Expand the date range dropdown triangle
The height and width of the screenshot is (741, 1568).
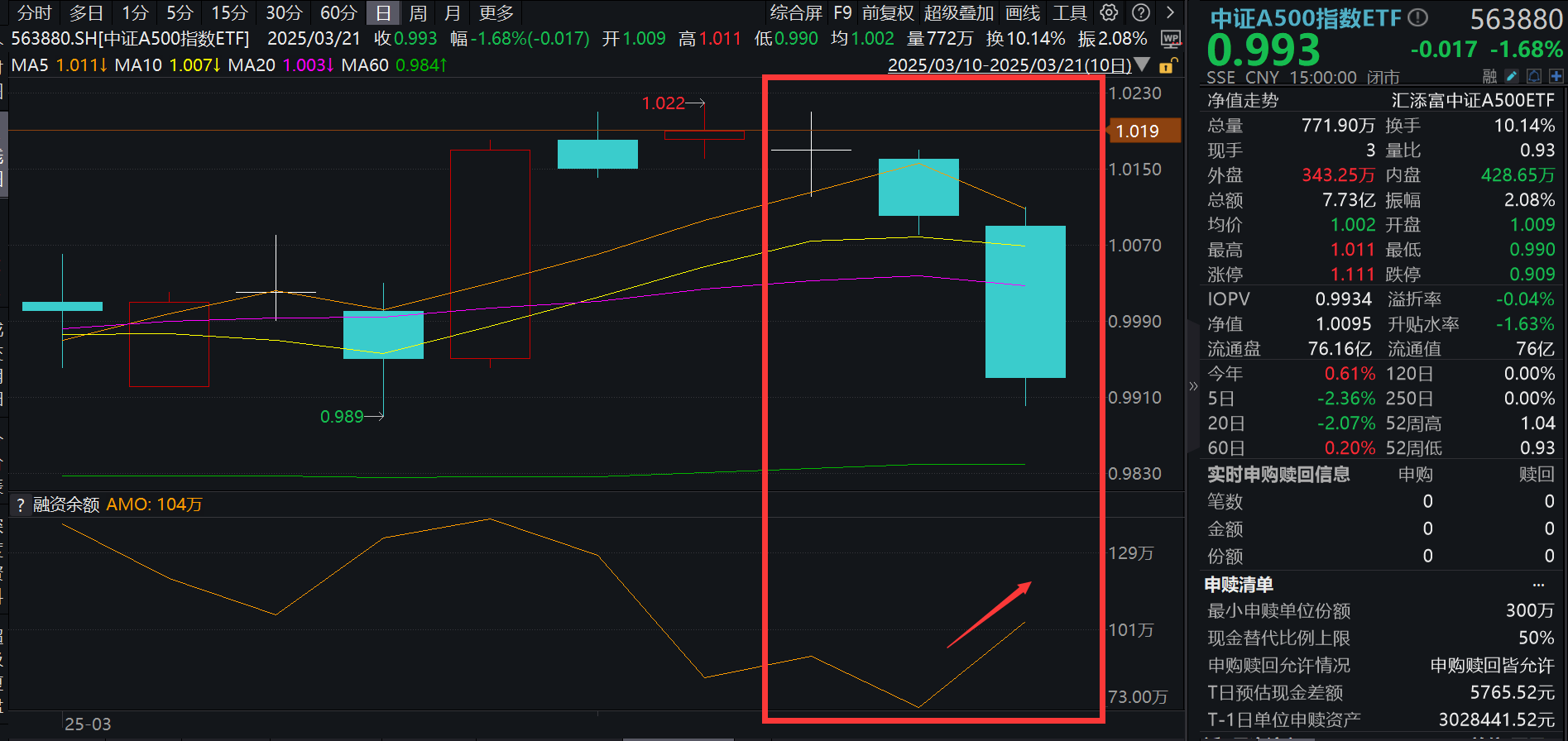pyautogui.click(x=1143, y=65)
